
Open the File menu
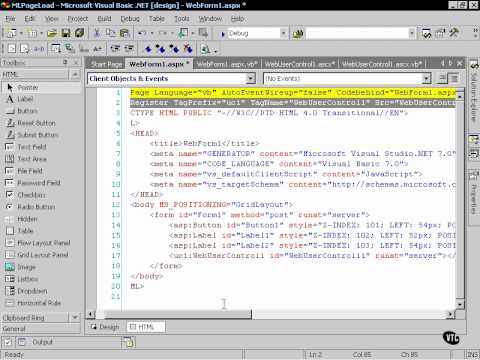pos(10,19)
